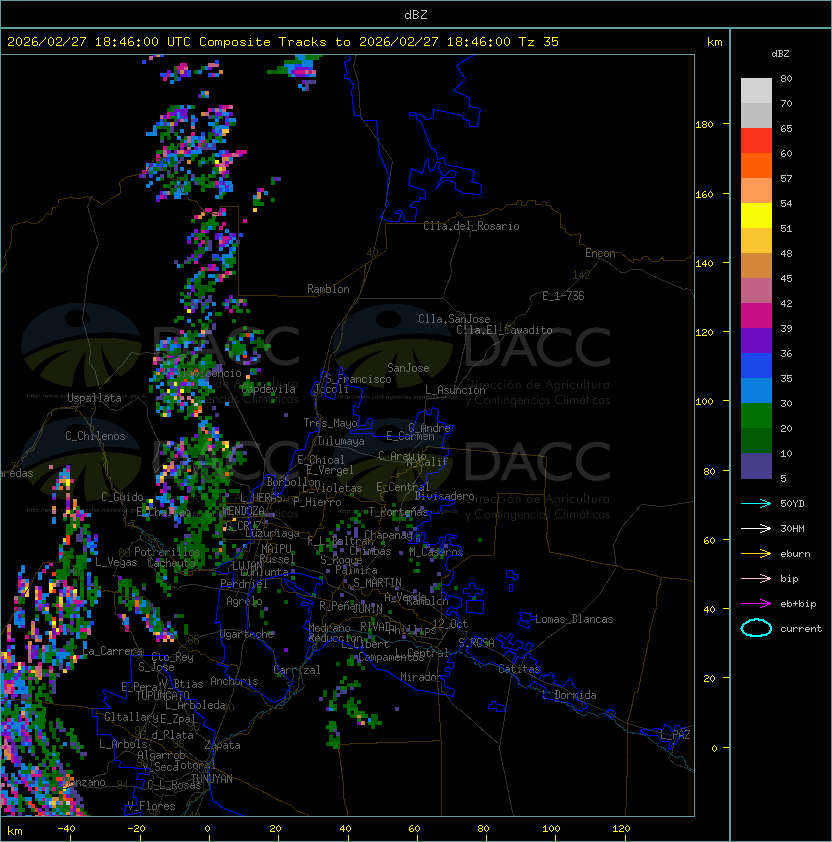Pick the magenta swatch between 42 and 39 dBZ

point(756,316)
